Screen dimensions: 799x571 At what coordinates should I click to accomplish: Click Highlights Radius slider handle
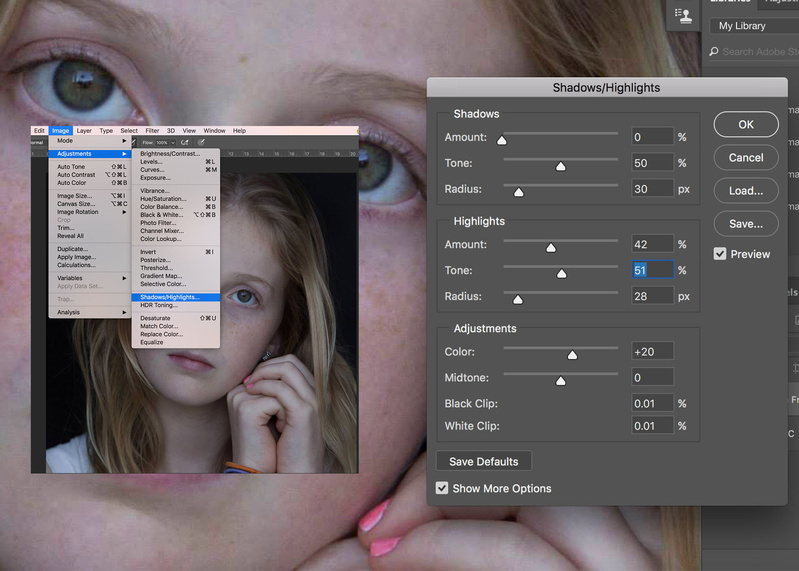518,300
